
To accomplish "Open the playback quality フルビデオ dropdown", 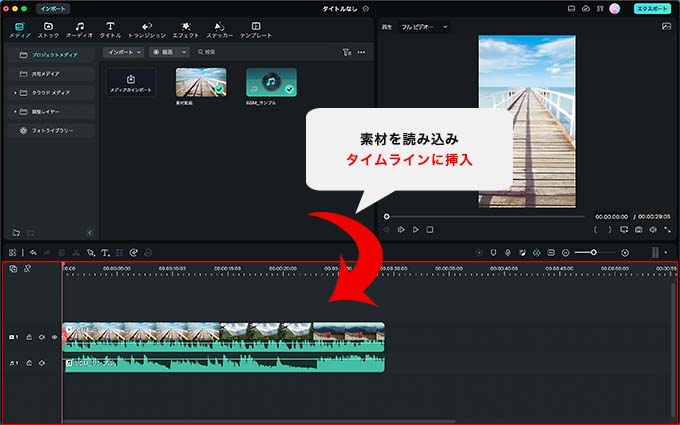I will [424, 27].
